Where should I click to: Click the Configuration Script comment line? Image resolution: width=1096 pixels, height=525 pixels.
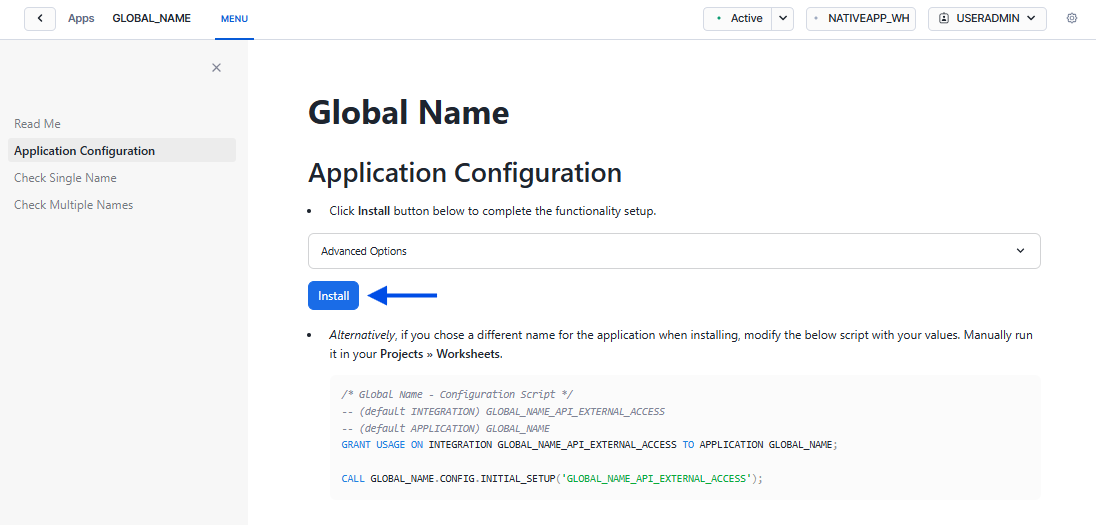[457, 395]
